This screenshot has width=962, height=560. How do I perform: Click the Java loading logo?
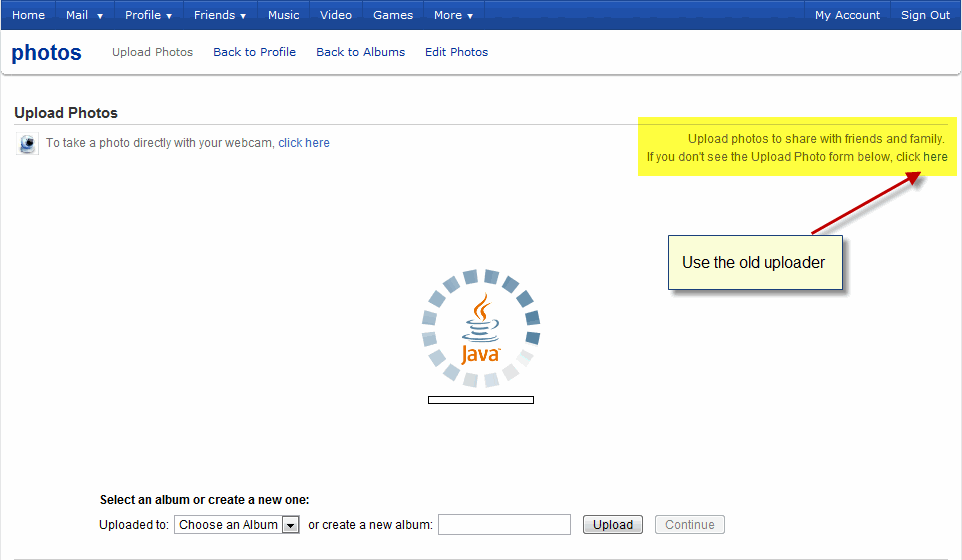point(480,328)
